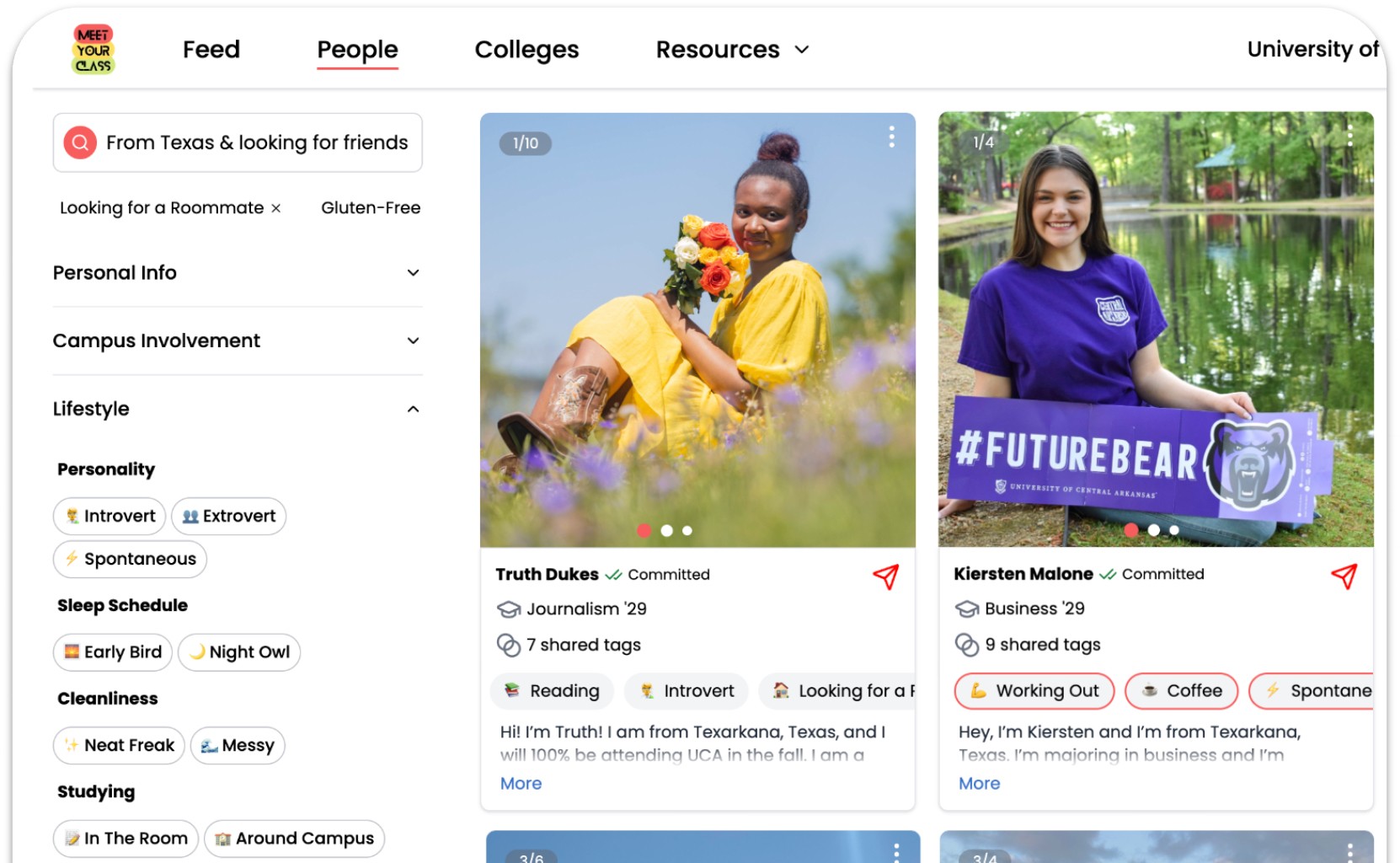
Task: Click the Reading tag on Truth Dukes card
Action: pos(552,691)
